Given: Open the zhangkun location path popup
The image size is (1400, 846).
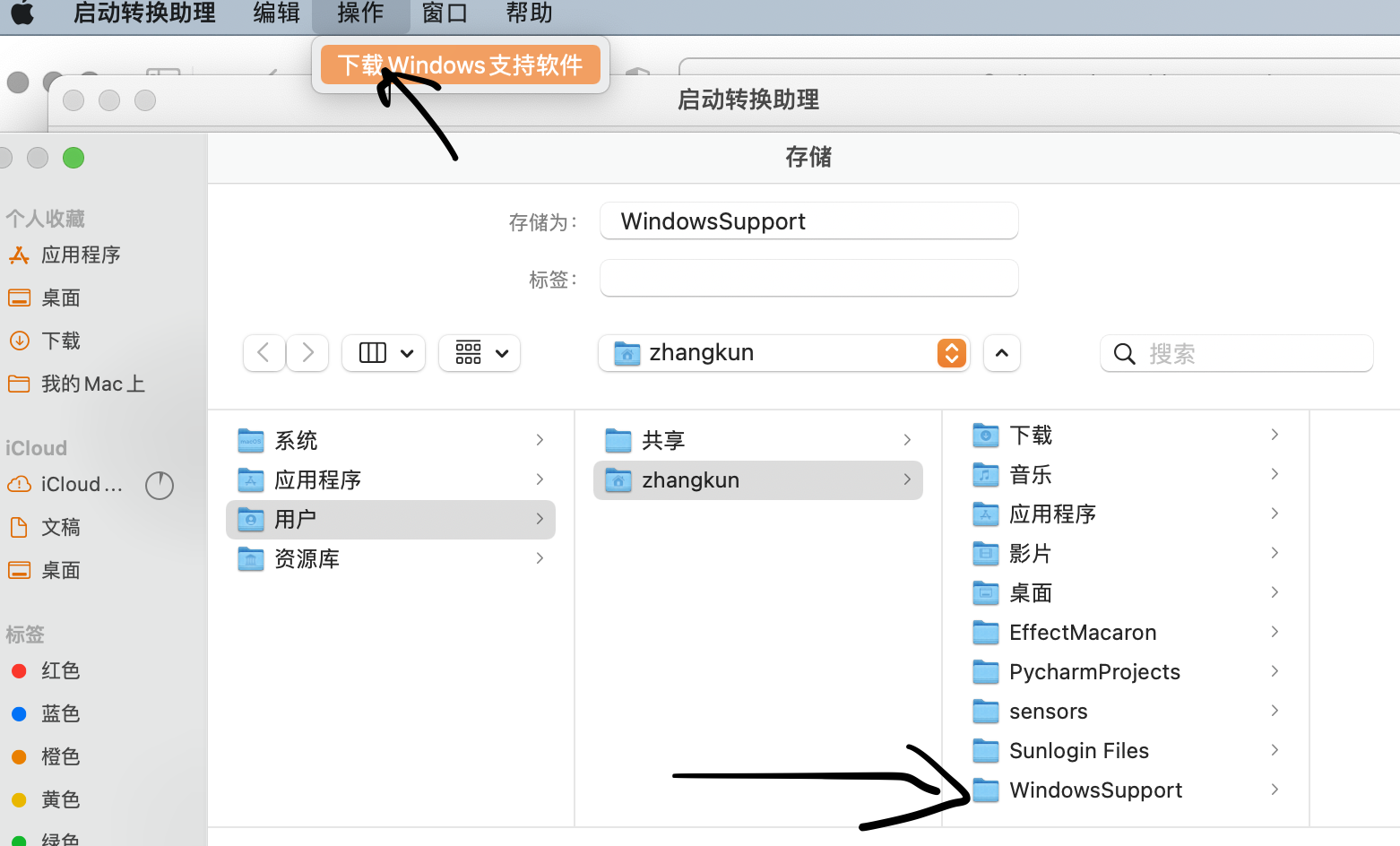Looking at the screenshot, I should pos(783,353).
